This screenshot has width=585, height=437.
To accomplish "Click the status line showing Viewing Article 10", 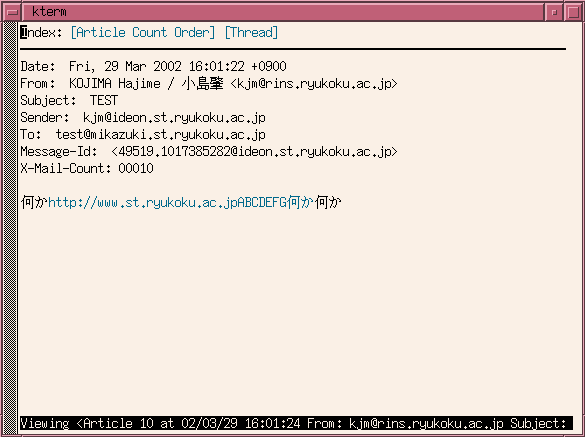I will click(x=296, y=424).
